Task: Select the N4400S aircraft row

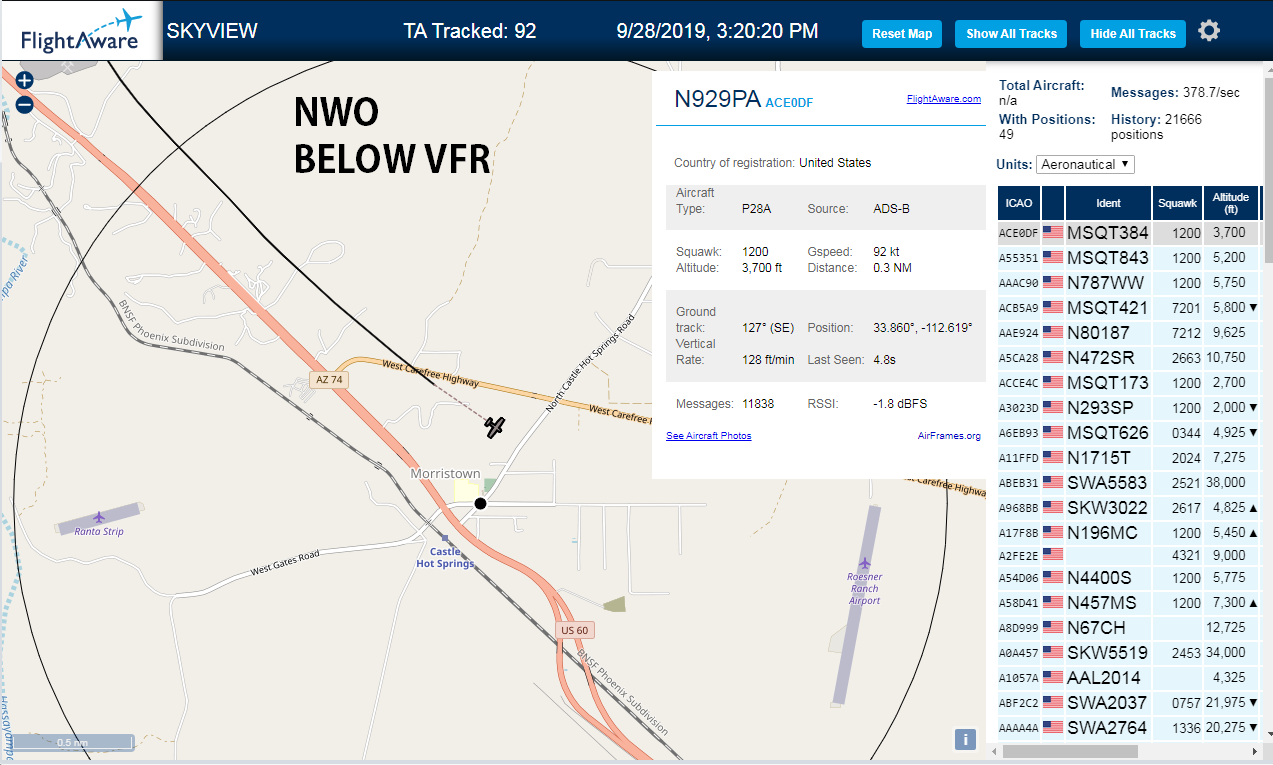Action: 1129,578
